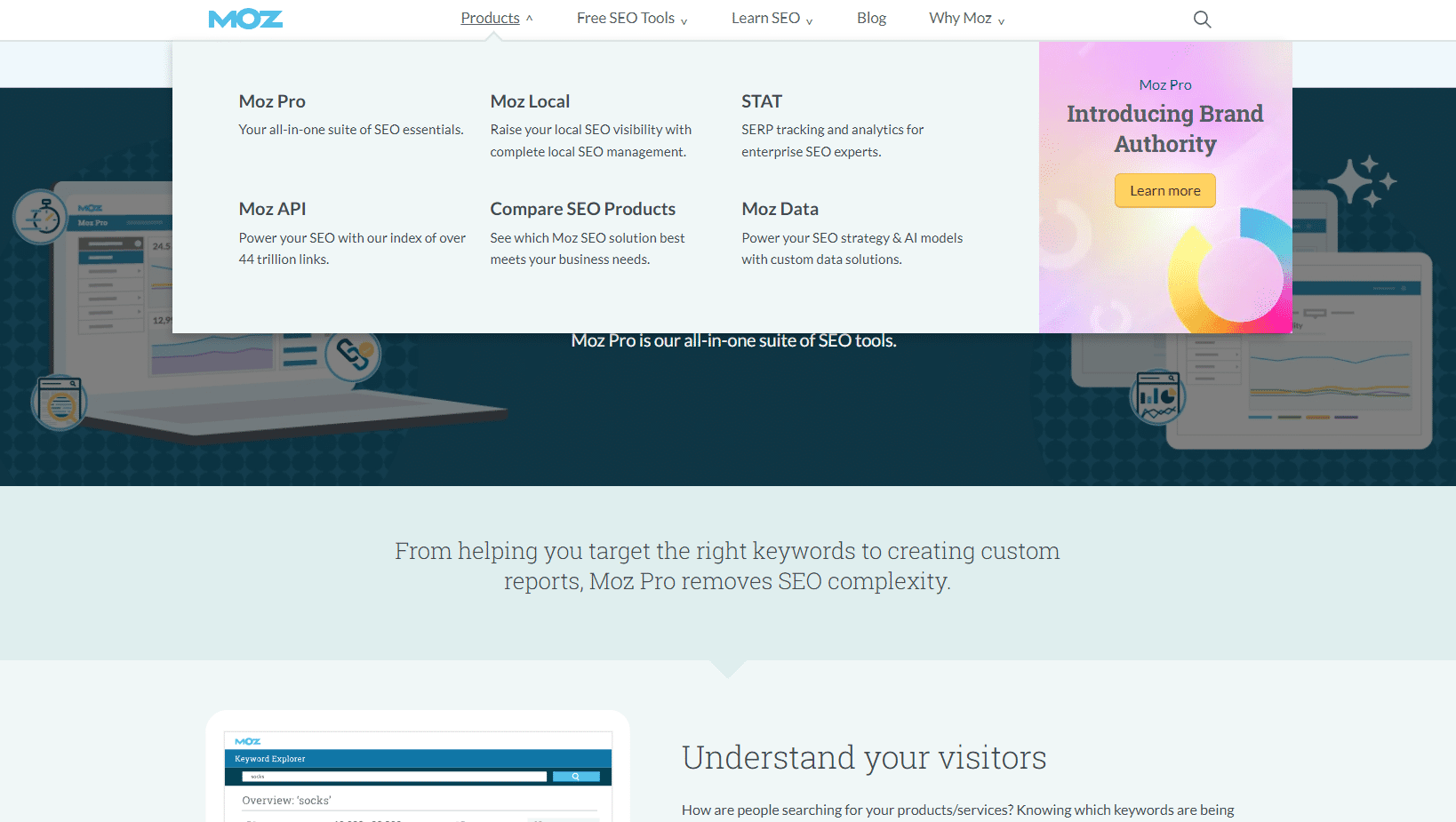The width and height of the screenshot is (1456, 822).
Task: Open the Moz API product link
Action: pos(272,209)
